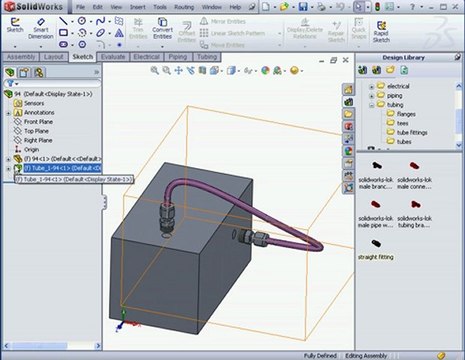Open the Circle tool dropdown arrow
The height and width of the screenshot is (360, 465).
click(91, 22)
